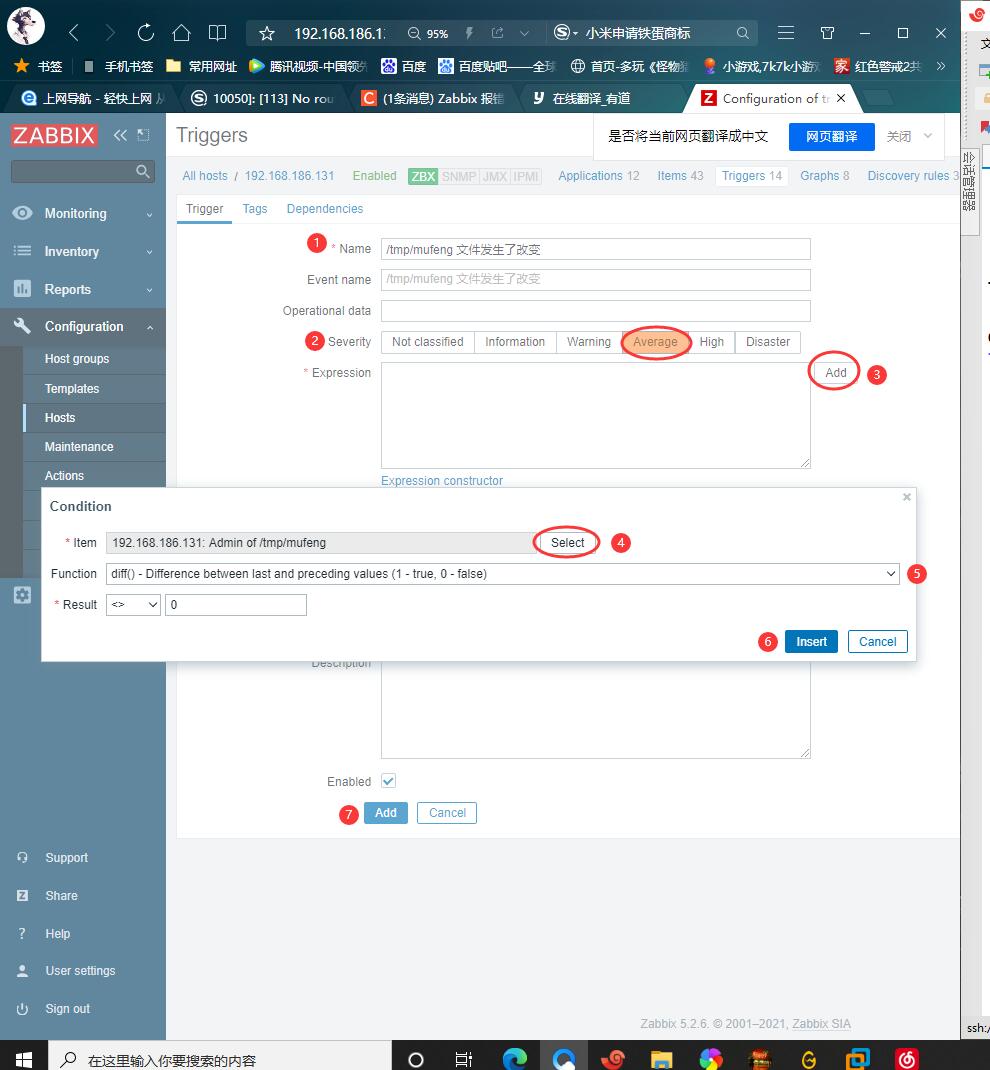This screenshot has width=990, height=1070.
Task: Set severity to Disaster
Action: [768, 342]
